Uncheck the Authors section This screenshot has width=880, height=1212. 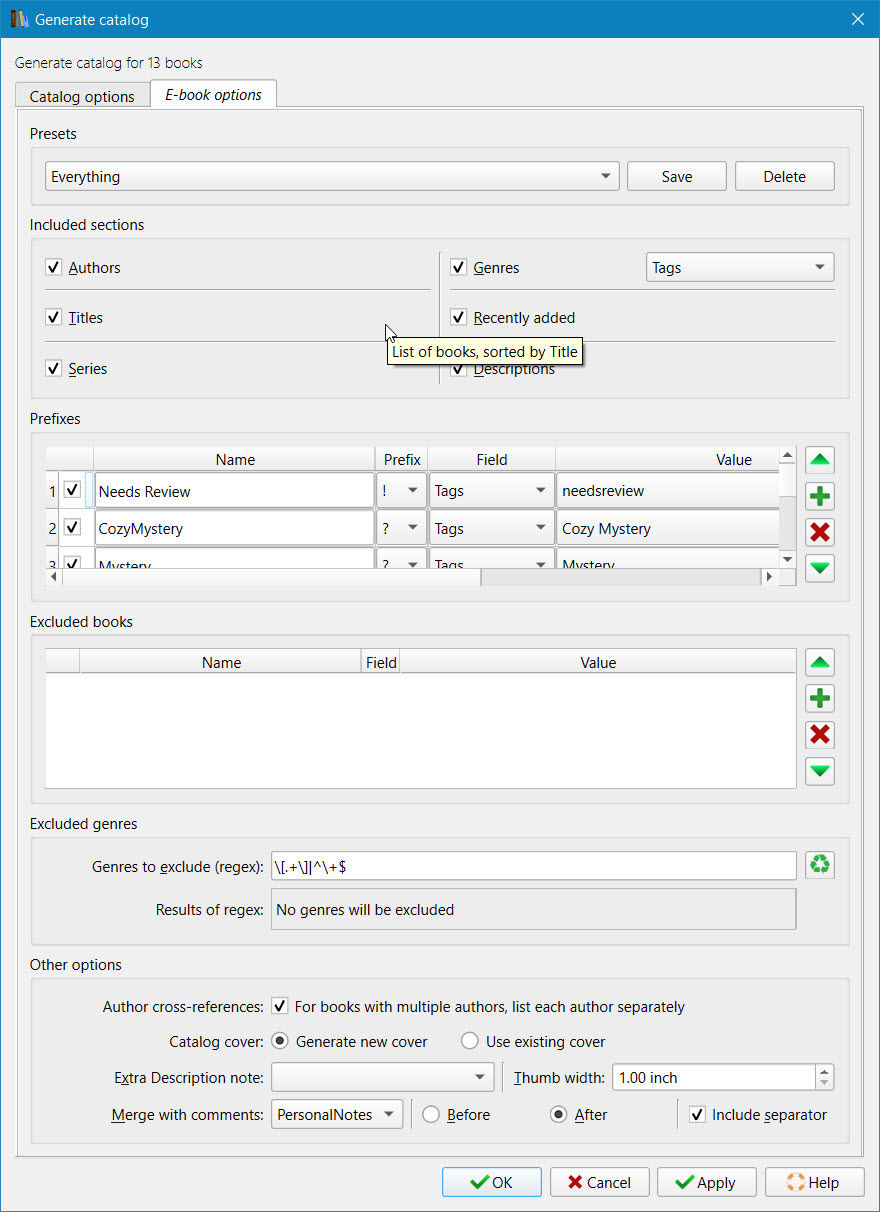[54, 268]
